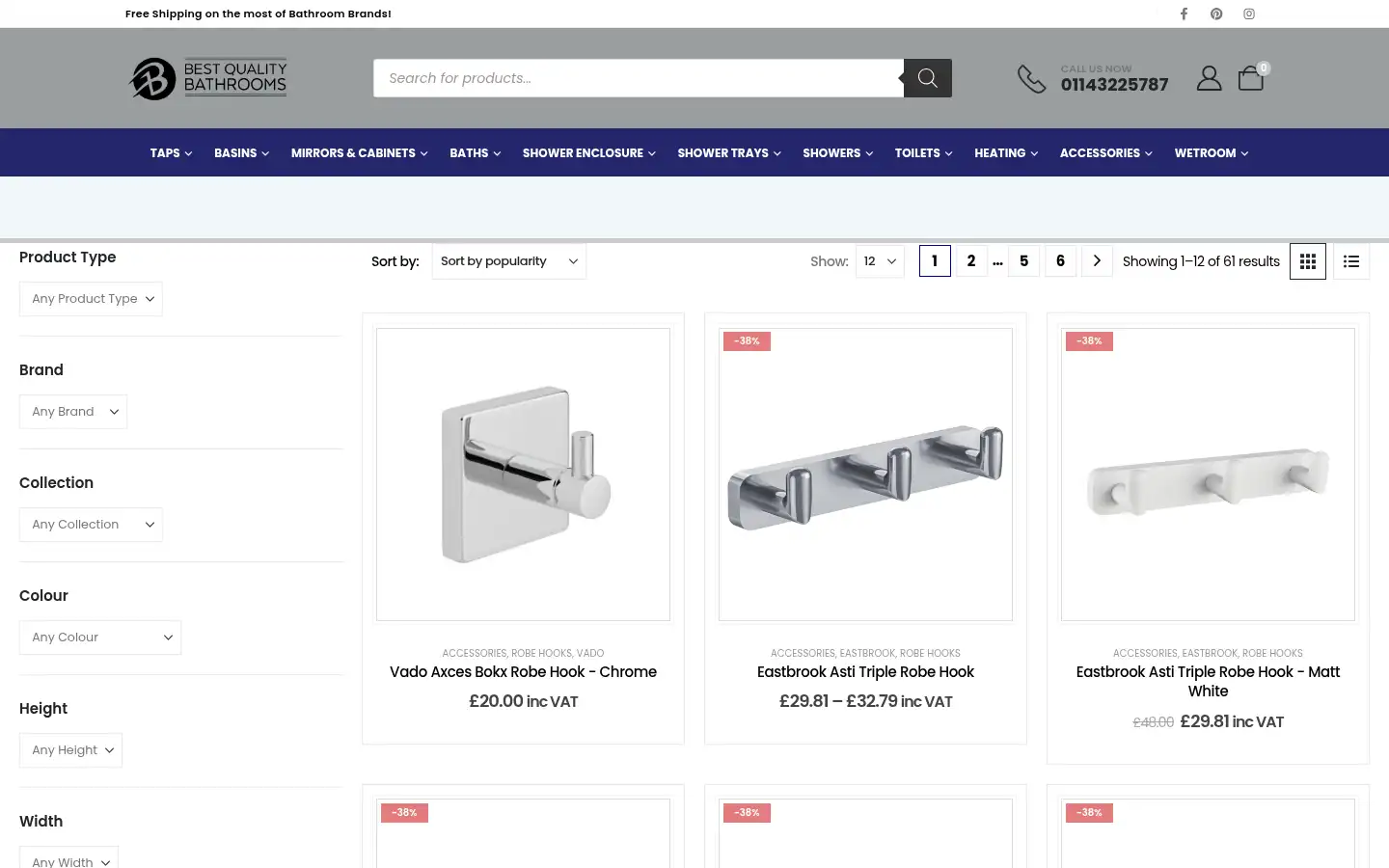Open Matt White triple robe hook image
This screenshot has width=1389, height=868.
pyautogui.click(x=1208, y=475)
